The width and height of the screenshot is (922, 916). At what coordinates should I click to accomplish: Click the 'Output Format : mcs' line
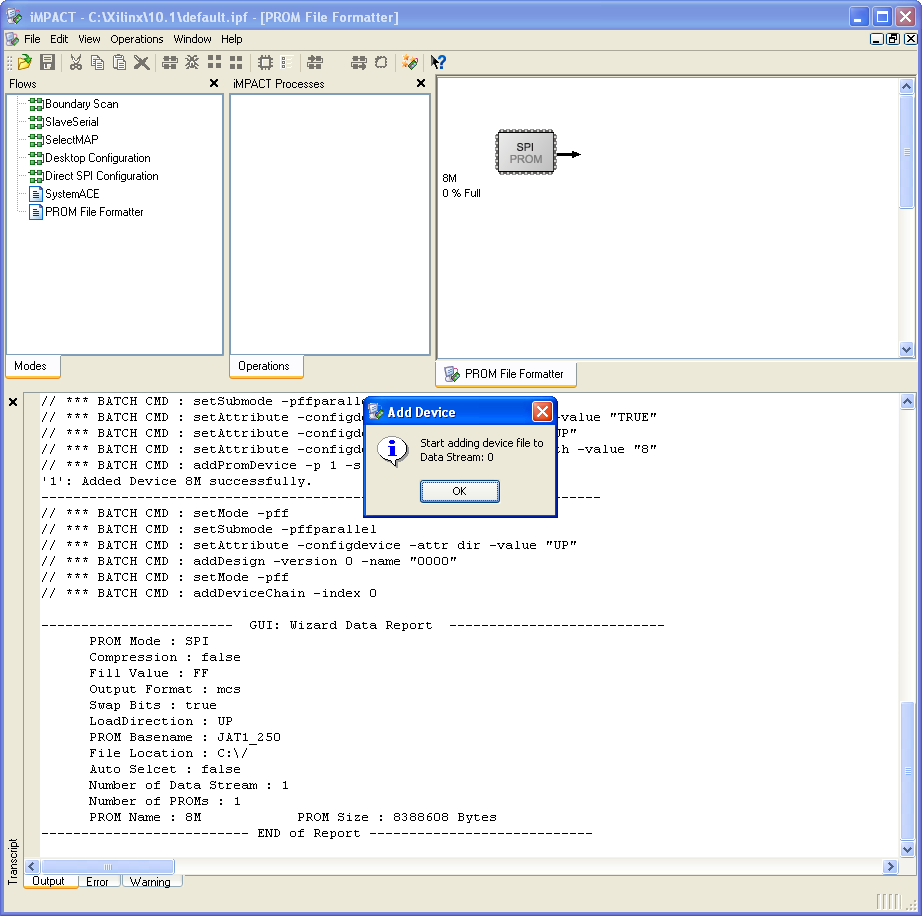165,689
